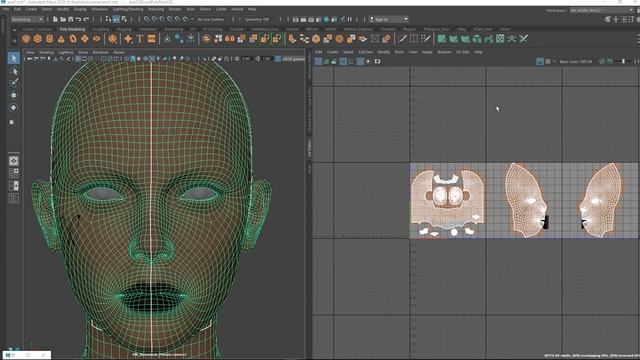This screenshot has width=640, height=360.
Task: Toggle the first UV Editor toolbar button
Action: coord(318,61)
